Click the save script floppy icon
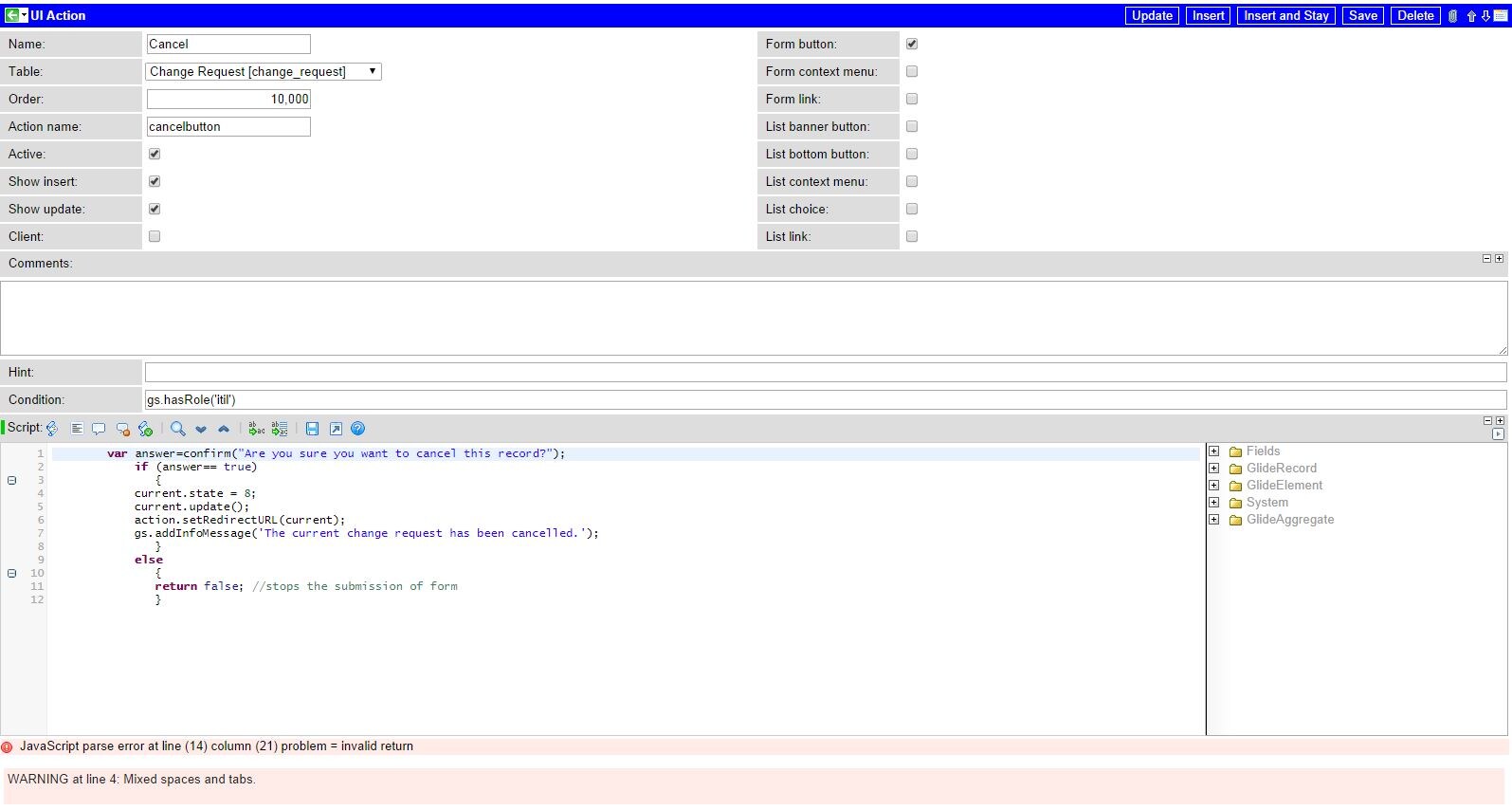 [312, 429]
